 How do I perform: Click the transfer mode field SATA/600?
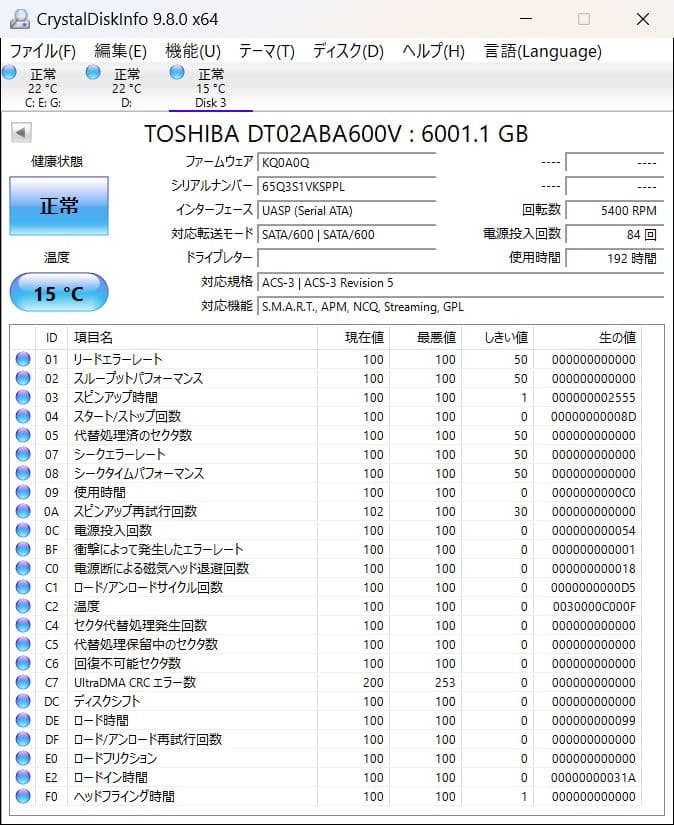[x=347, y=234]
